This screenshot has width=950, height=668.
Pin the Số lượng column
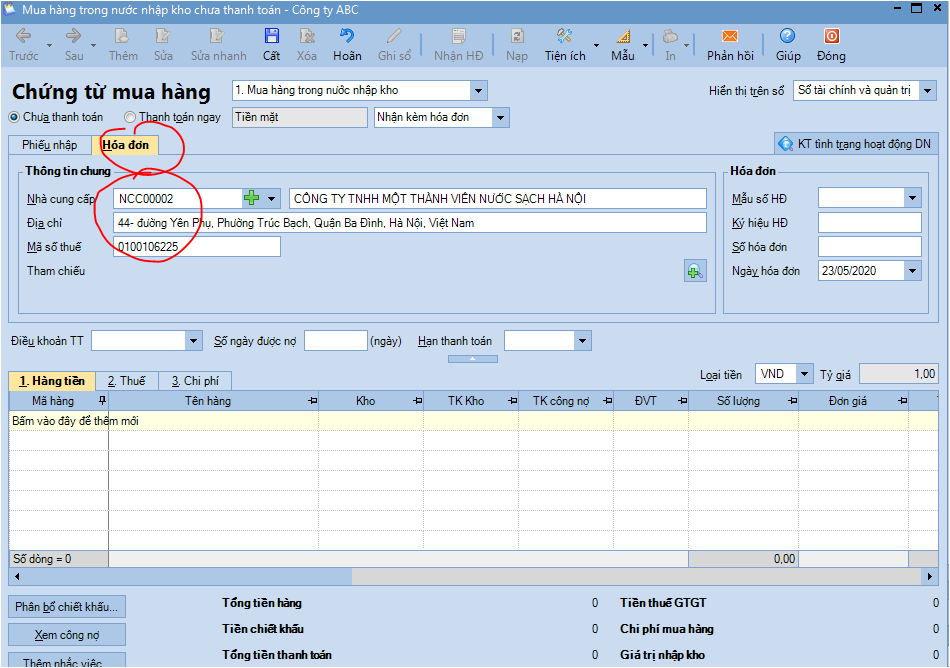792,400
